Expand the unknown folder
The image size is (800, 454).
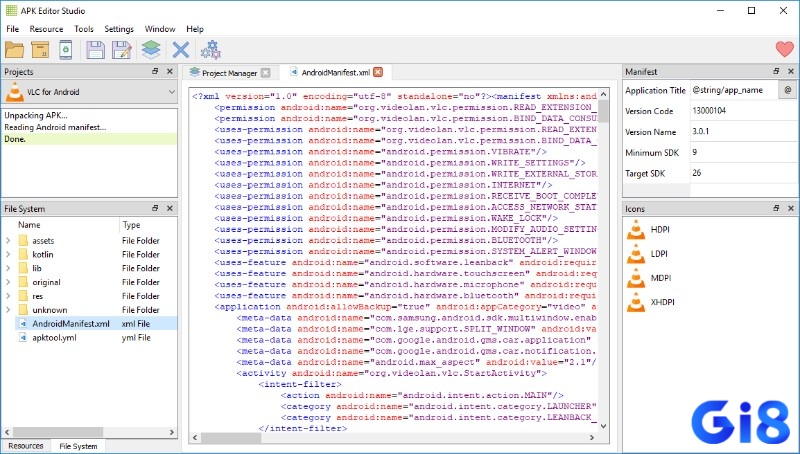pos(8,310)
